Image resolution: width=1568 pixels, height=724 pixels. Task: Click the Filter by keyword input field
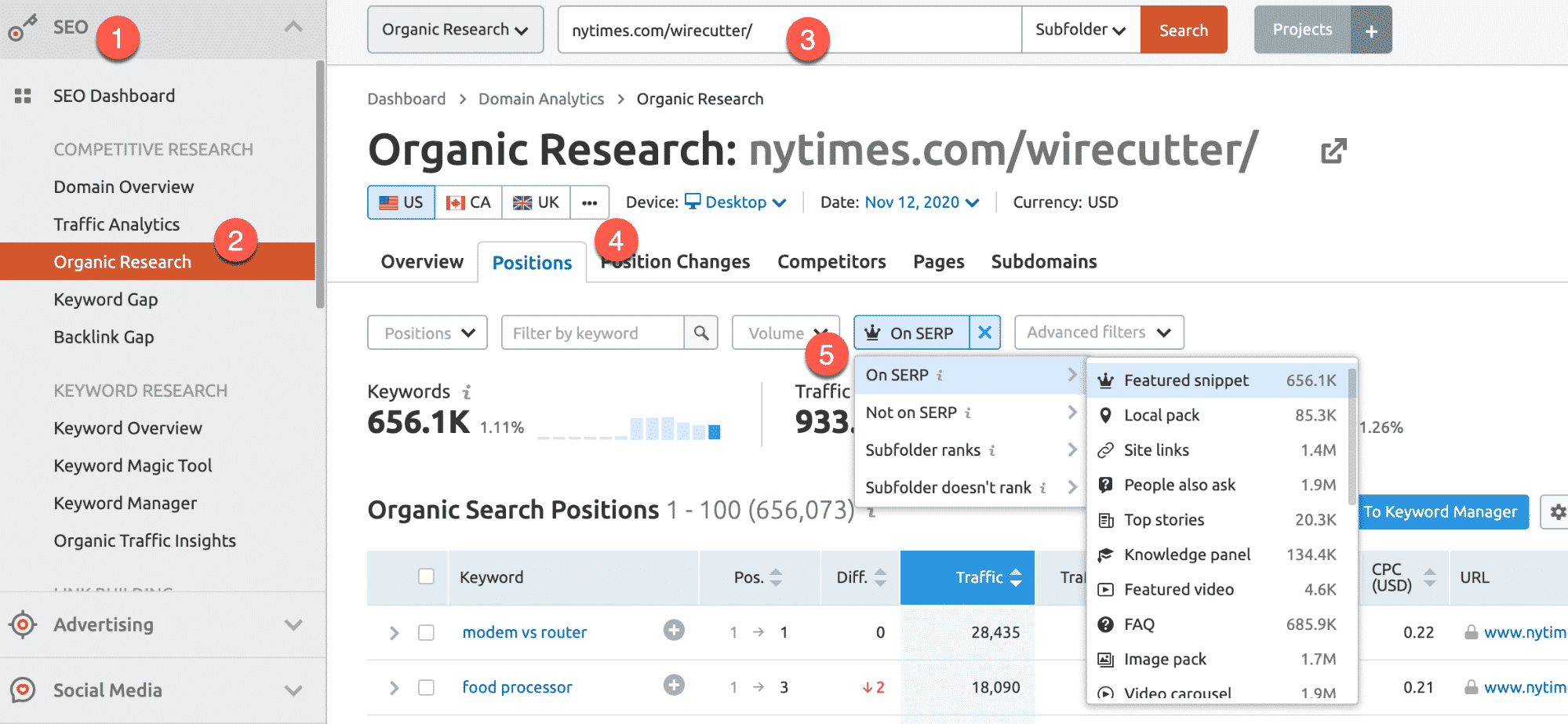point(592,333)
